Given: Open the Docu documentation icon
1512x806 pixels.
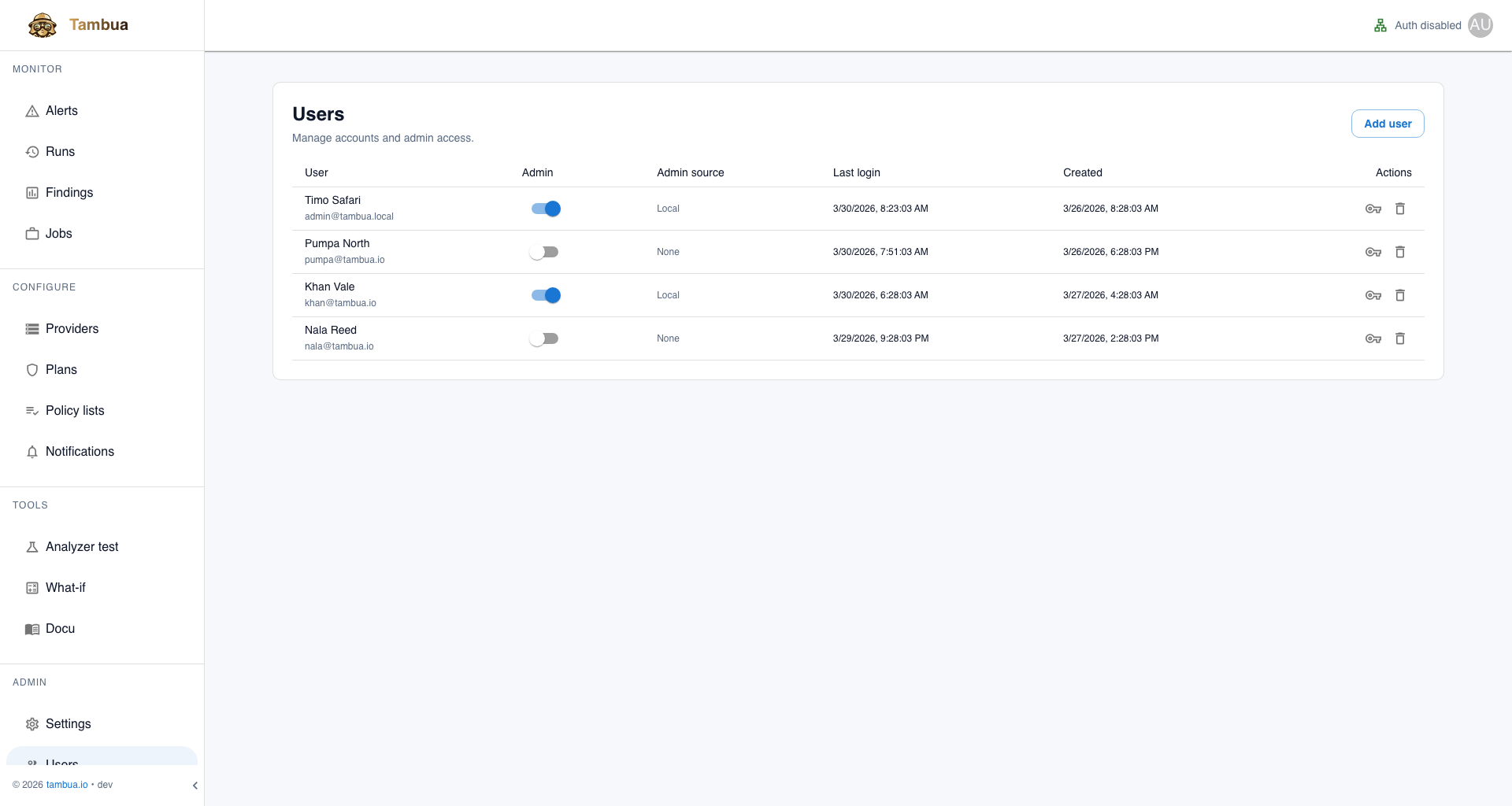Looking at the screenshot, I should point(31,628).
